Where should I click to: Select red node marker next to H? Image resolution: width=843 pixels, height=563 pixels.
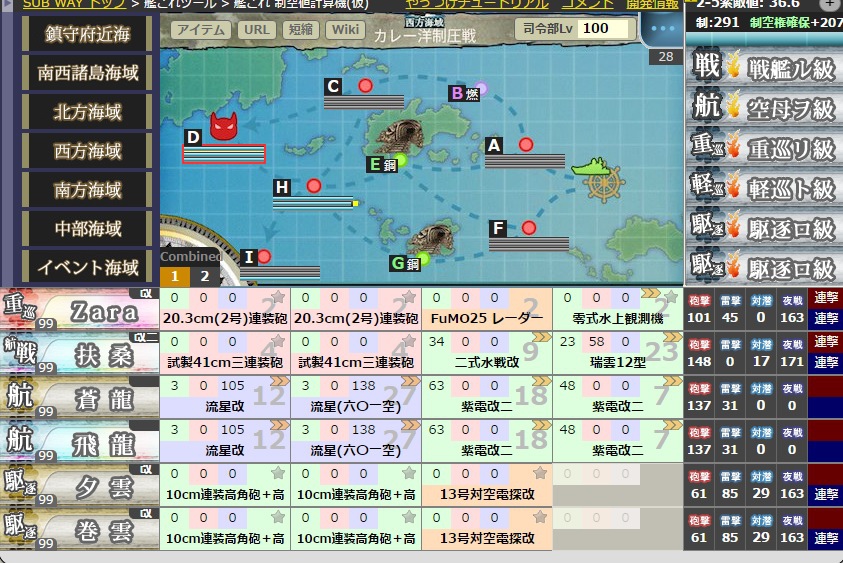(314, 186)
